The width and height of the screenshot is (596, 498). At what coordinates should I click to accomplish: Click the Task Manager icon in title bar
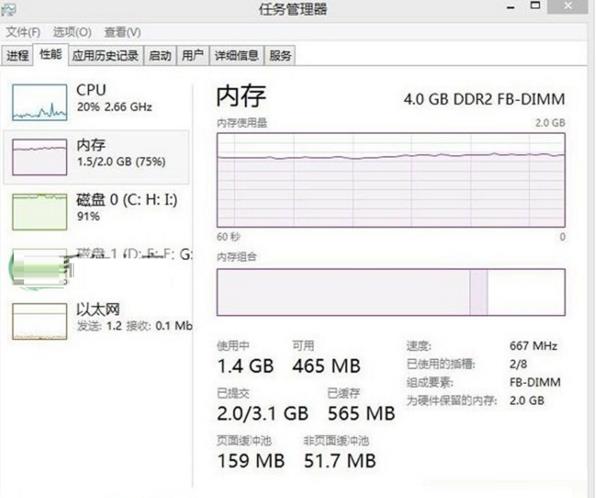[8, 9]
